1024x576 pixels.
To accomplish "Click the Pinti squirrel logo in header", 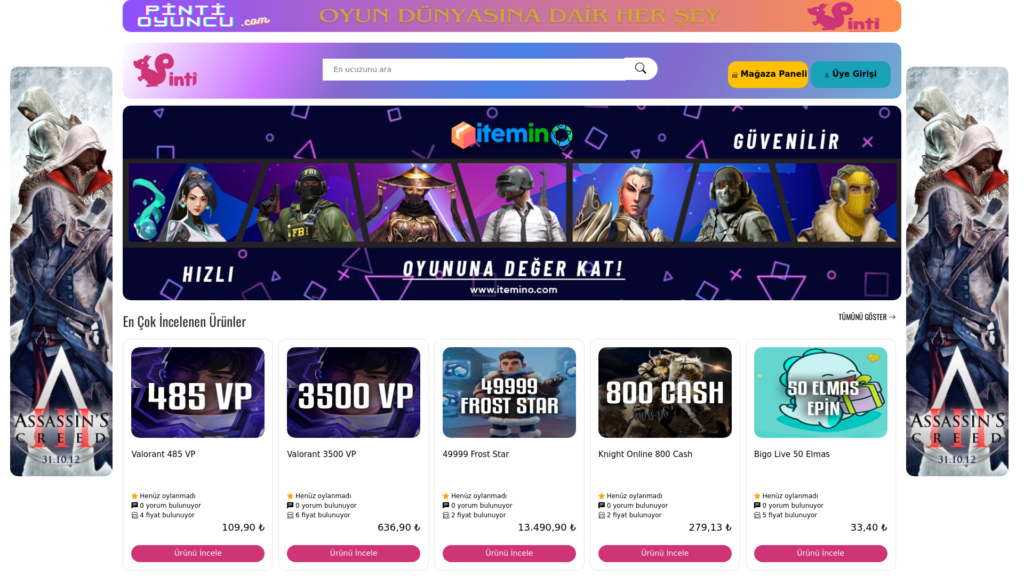I will 165,71.
